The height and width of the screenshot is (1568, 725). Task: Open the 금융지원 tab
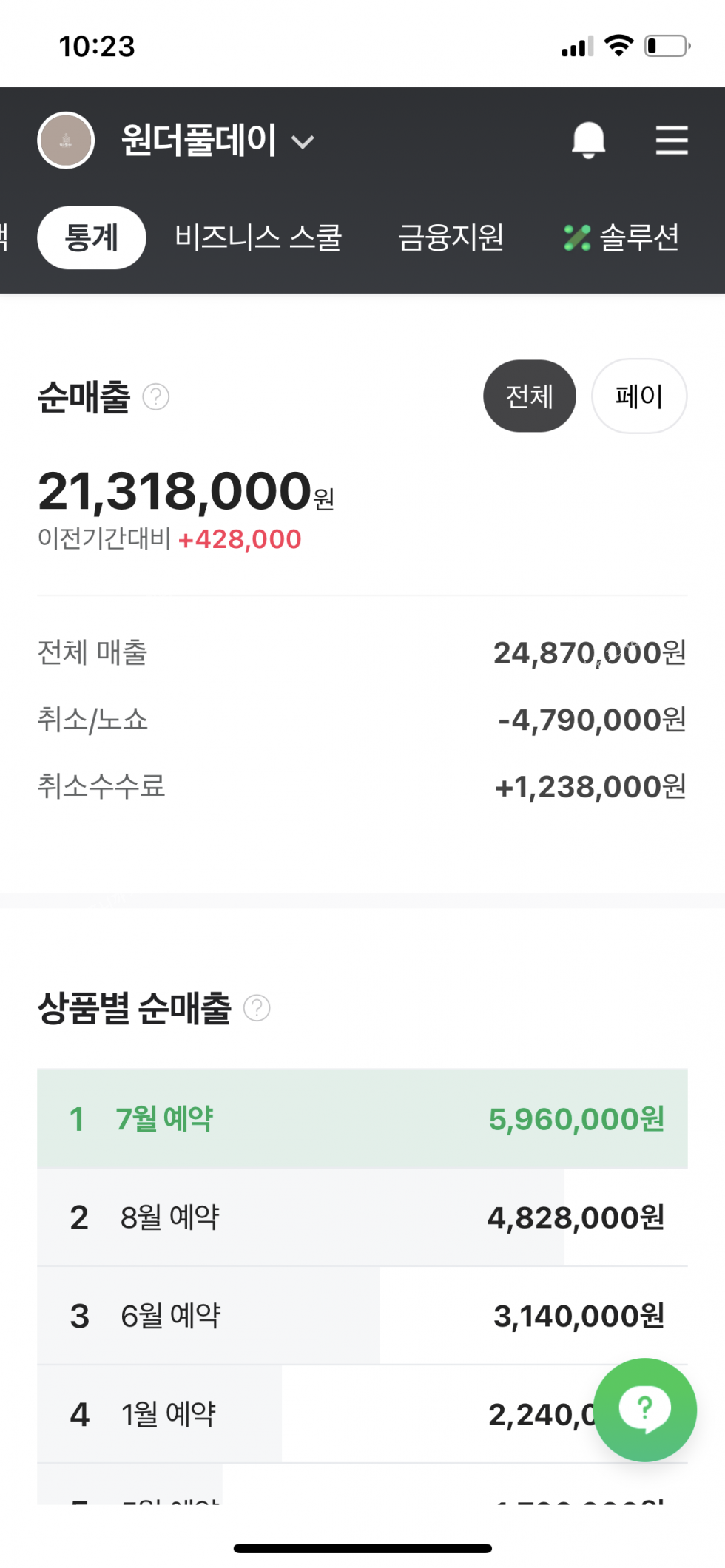coord(451,237)
